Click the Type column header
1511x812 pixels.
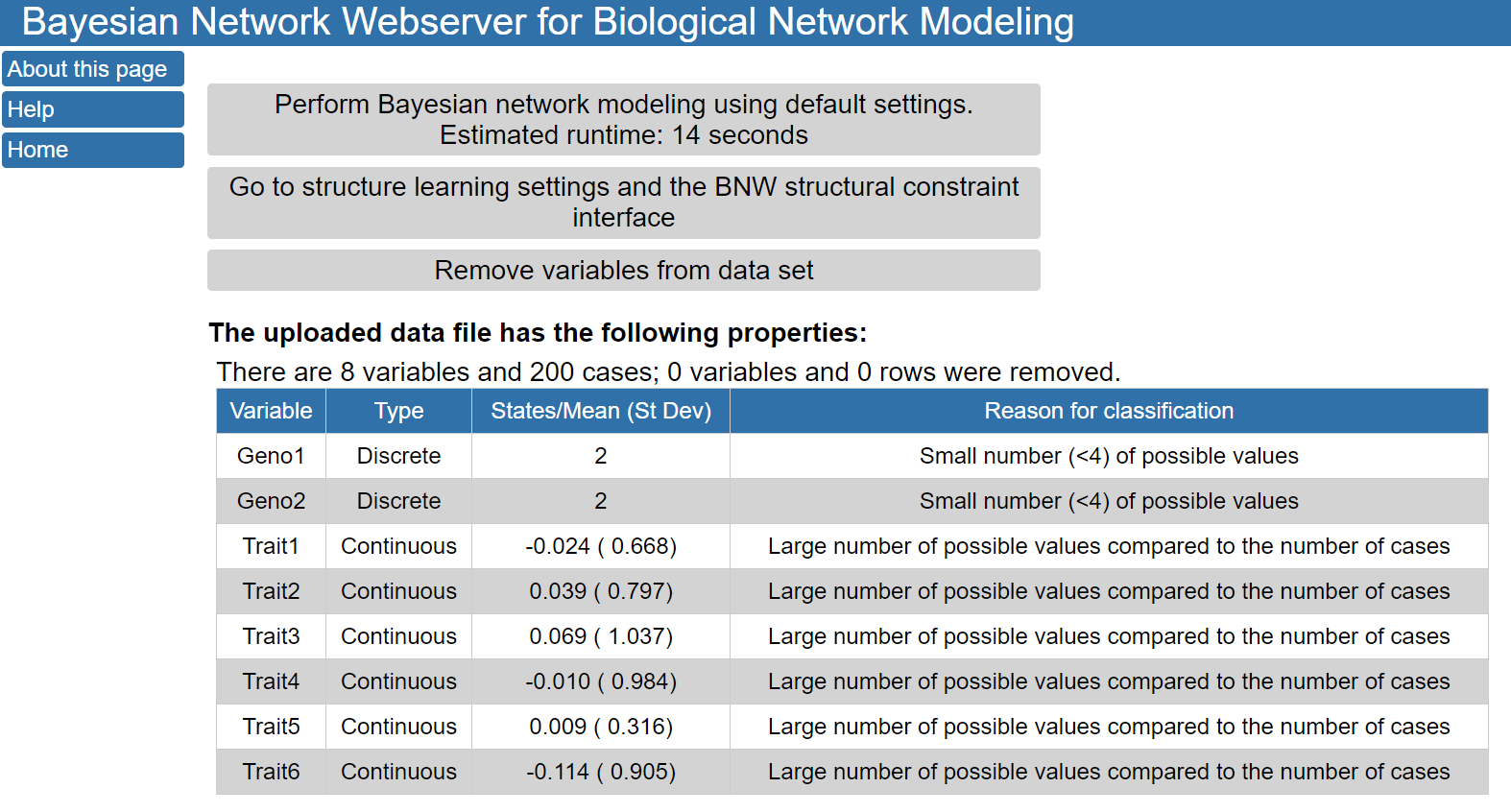398,411
